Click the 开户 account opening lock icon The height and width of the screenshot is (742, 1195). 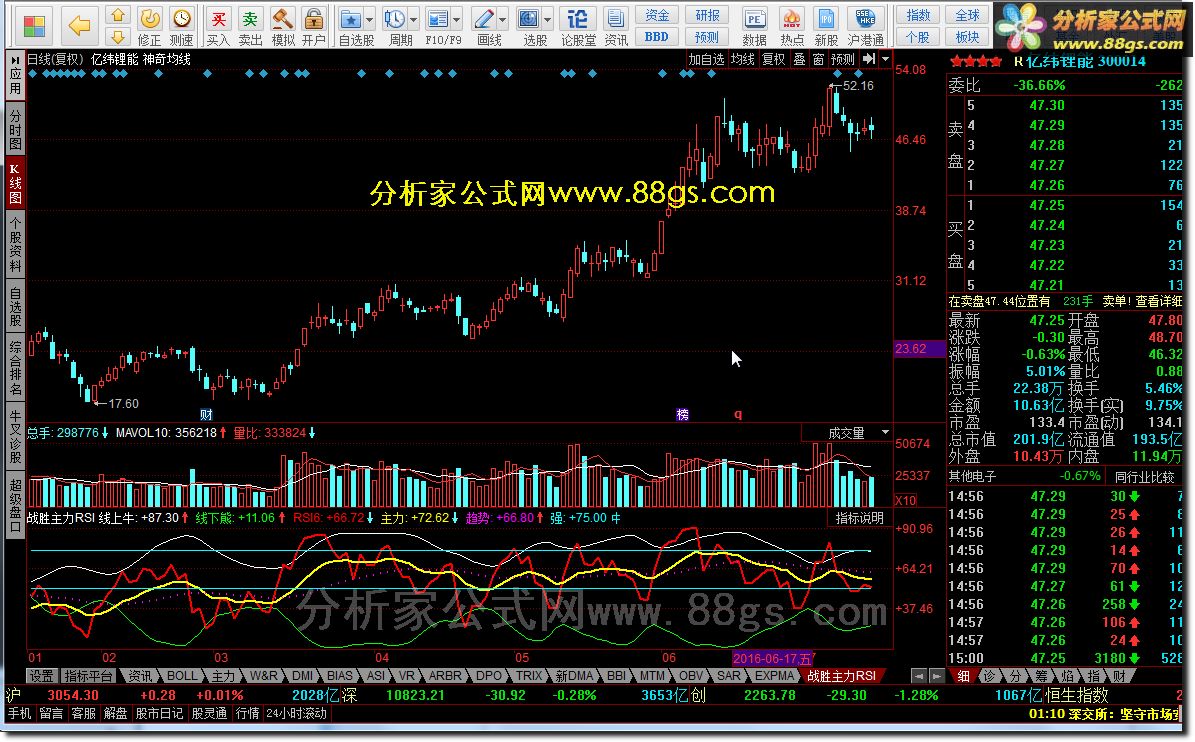[313, 27]
